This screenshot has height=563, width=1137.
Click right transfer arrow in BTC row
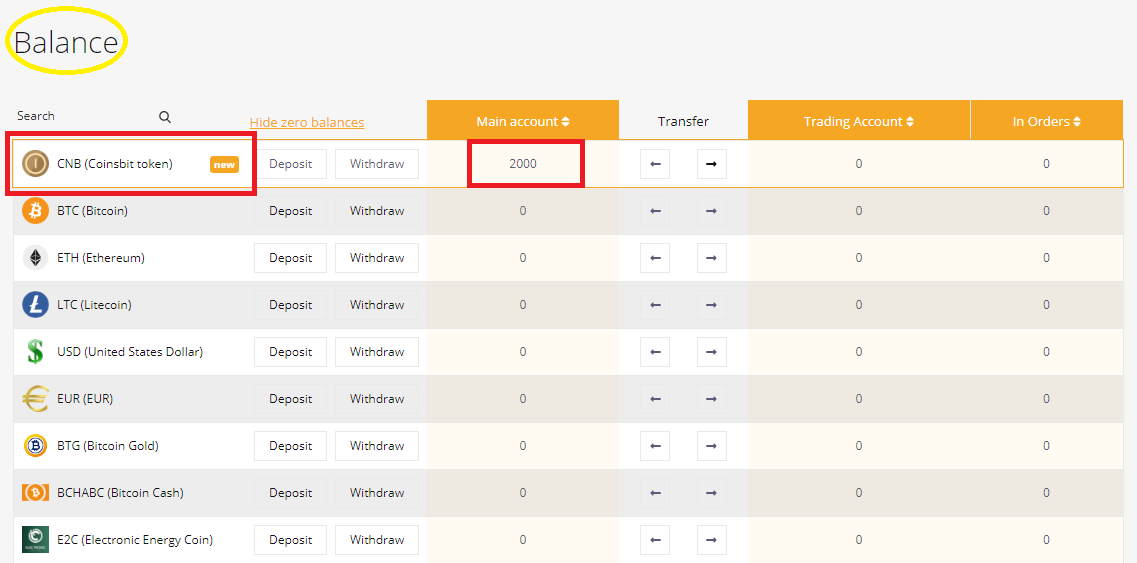711,211
